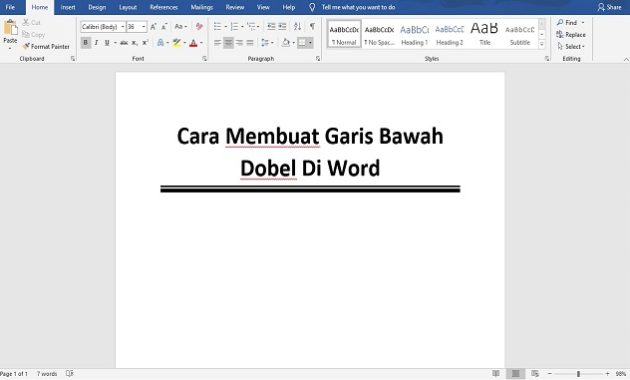This screenshot has height=380, width=630.
Task: Apply subscript formatting
Action: pyautogui.click(x=135, y=43)
